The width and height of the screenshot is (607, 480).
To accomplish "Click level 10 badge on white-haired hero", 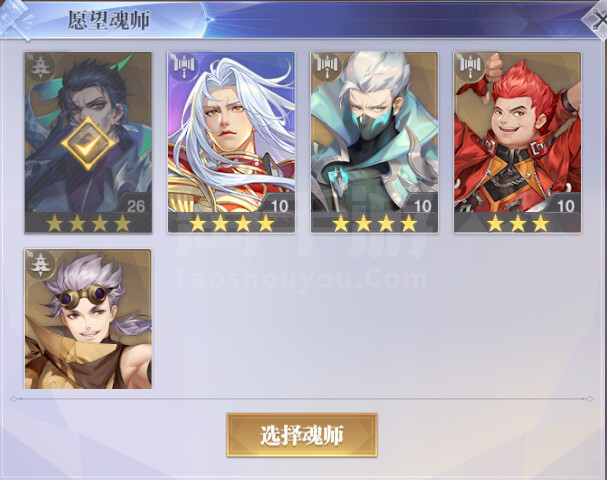I will tap(279, 206).
